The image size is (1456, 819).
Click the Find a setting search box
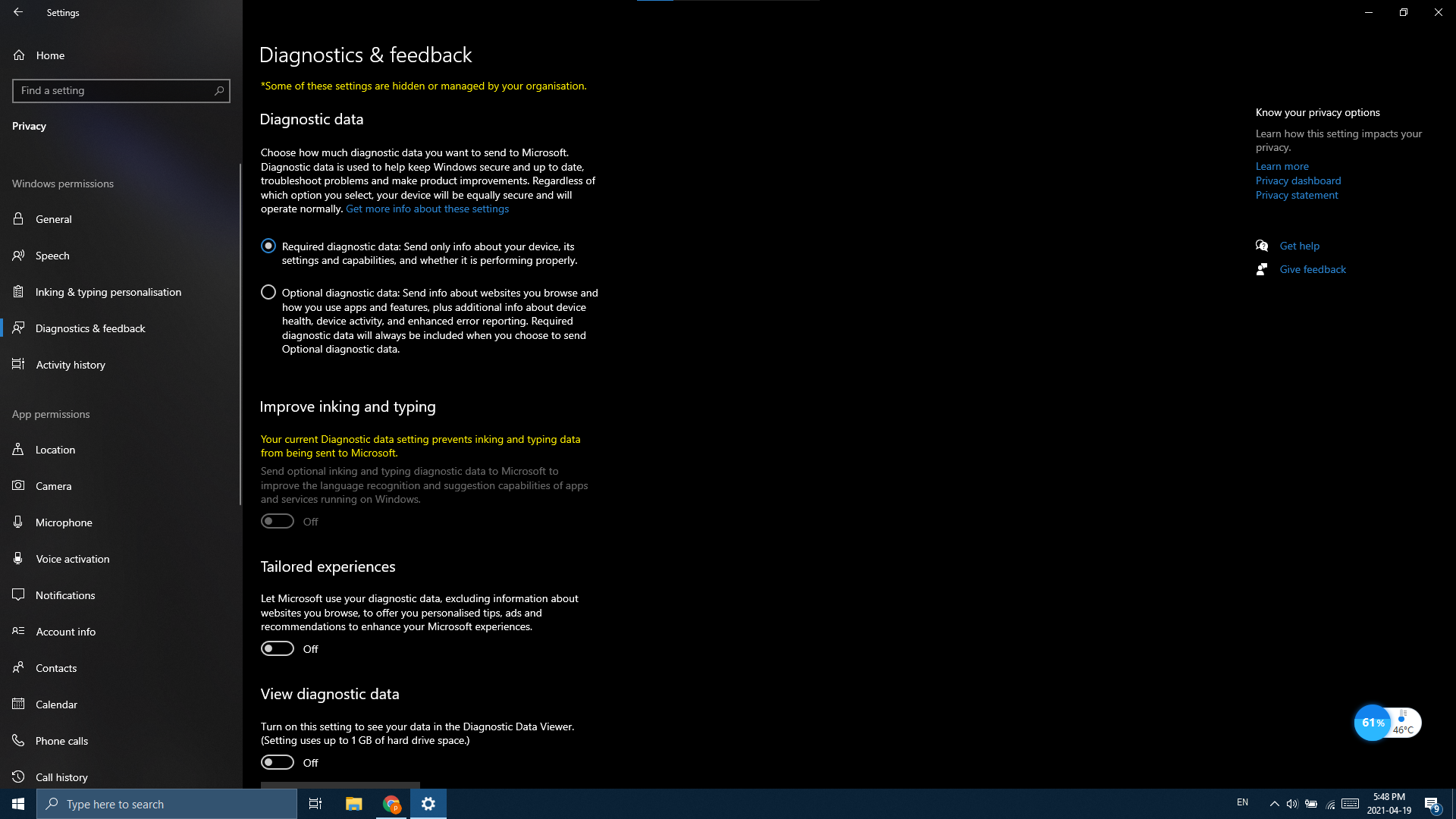coord(114,91)
